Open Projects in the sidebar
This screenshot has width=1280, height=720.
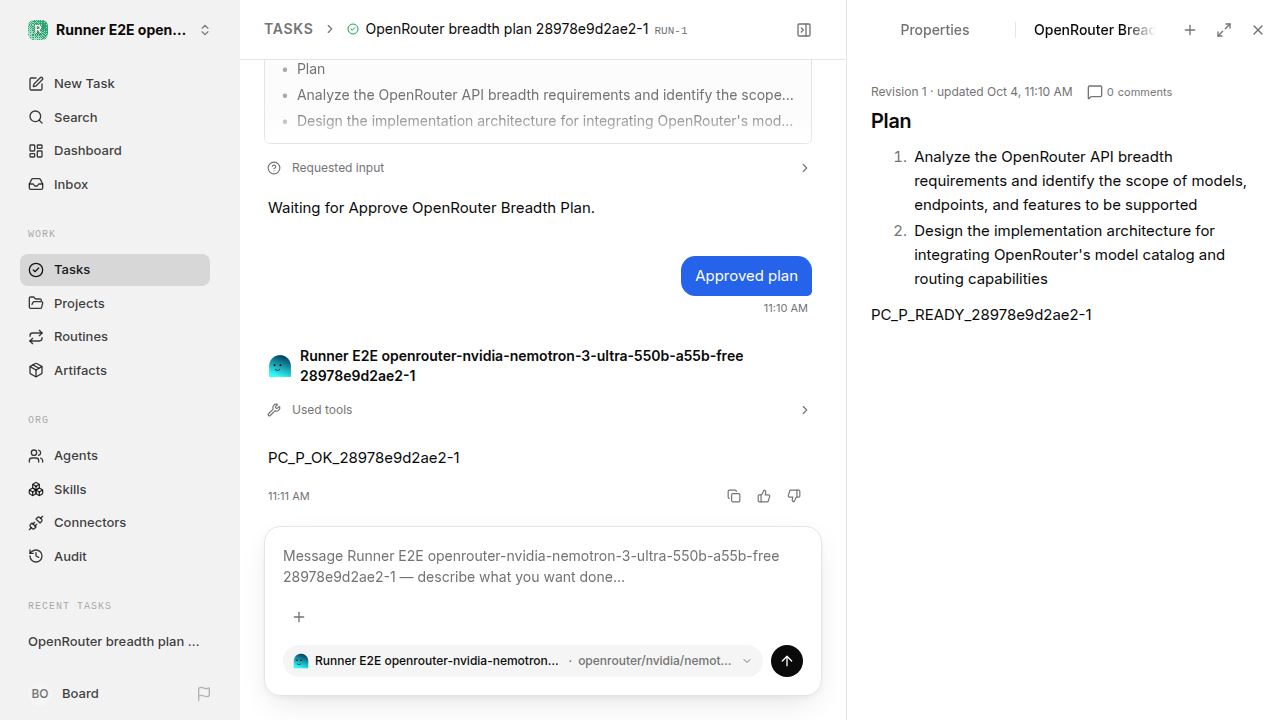point(115,303)
